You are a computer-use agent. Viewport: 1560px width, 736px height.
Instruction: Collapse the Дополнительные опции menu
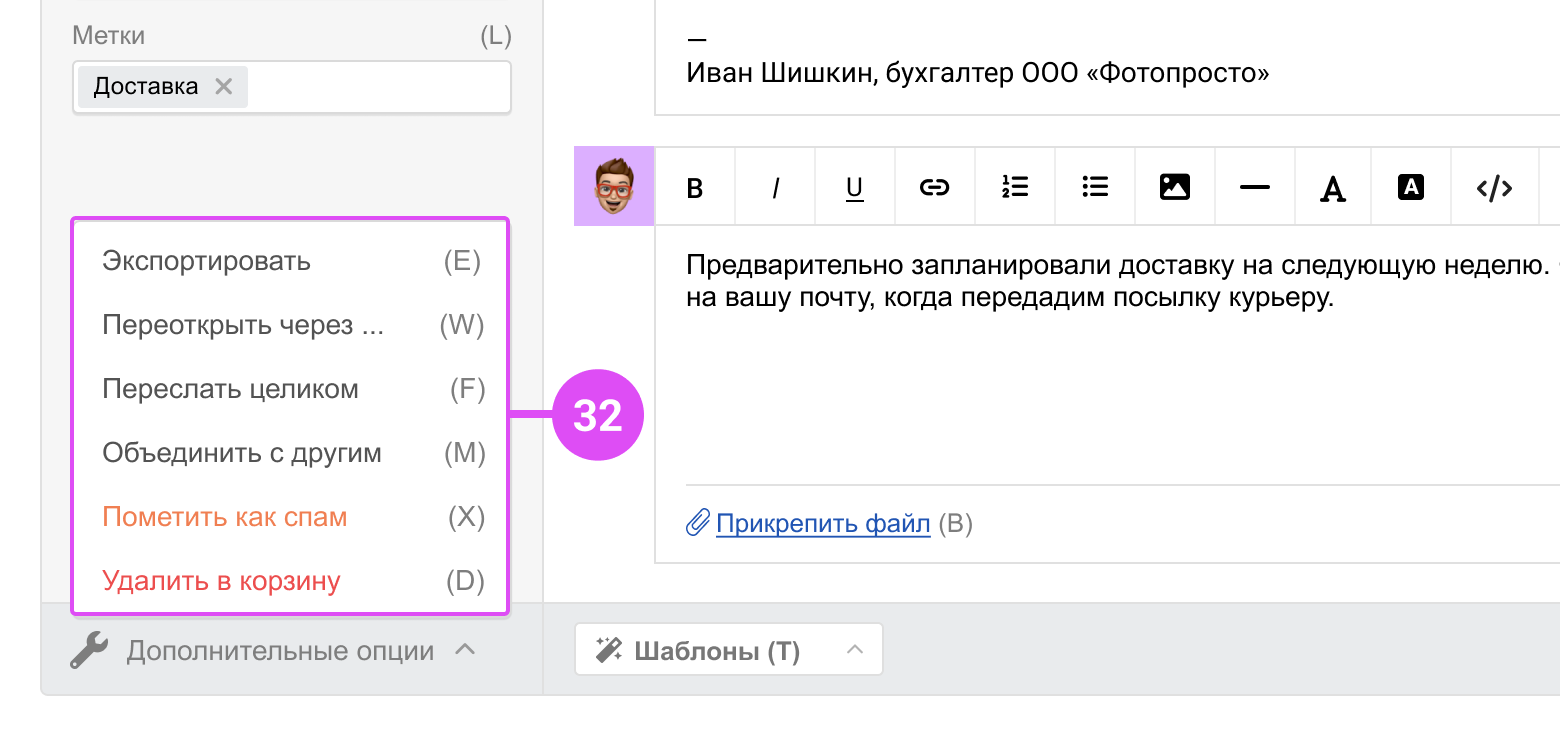(x=272, y=651)
